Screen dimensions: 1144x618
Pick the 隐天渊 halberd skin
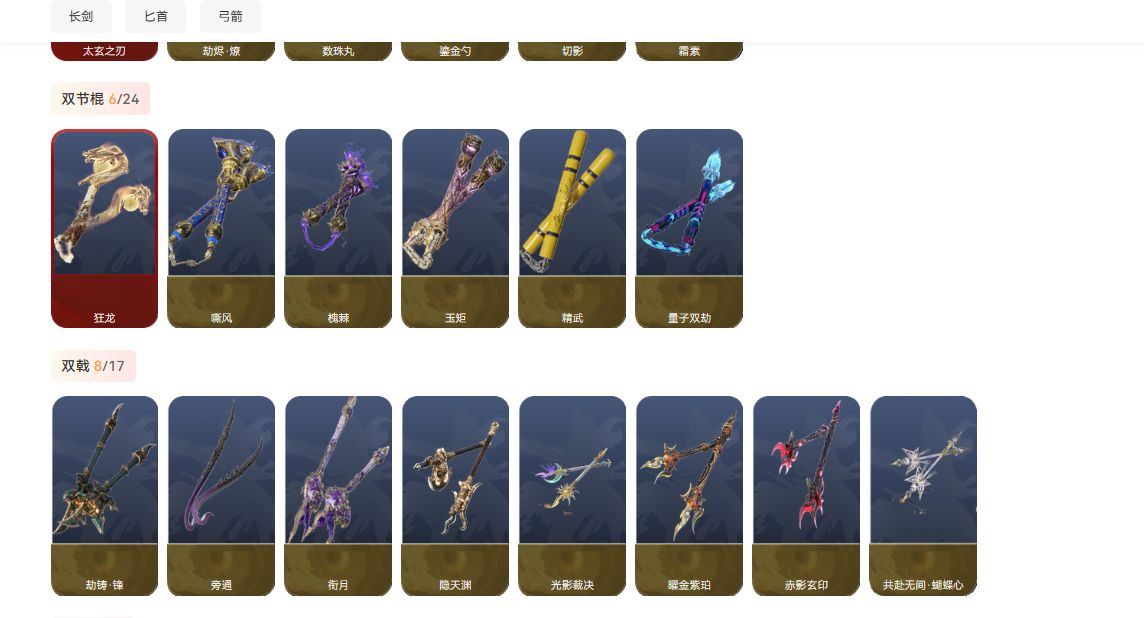click(x=455, y=495)
